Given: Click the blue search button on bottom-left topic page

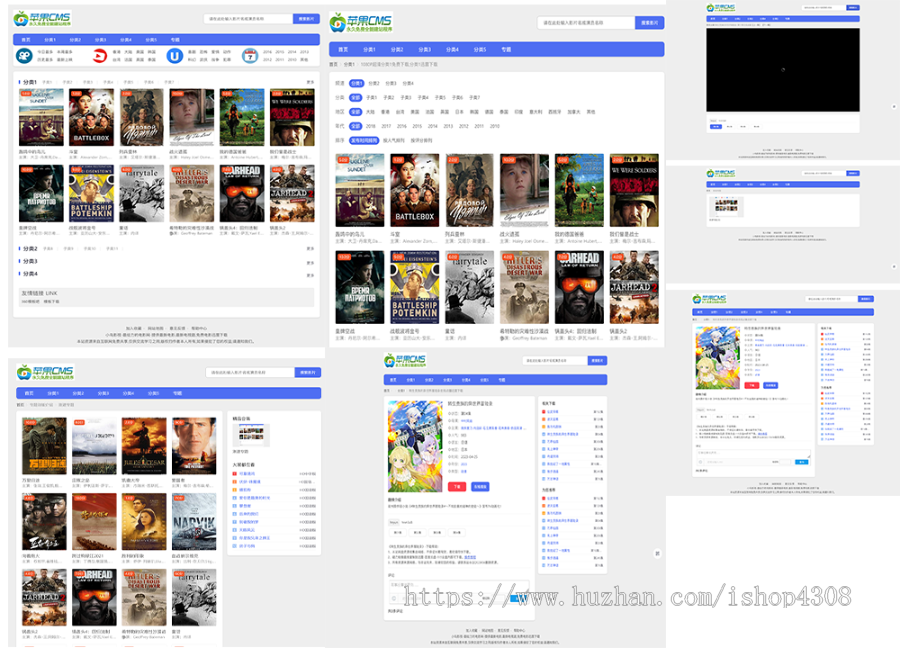Looking at the screenshot, I should pos(308,372).
